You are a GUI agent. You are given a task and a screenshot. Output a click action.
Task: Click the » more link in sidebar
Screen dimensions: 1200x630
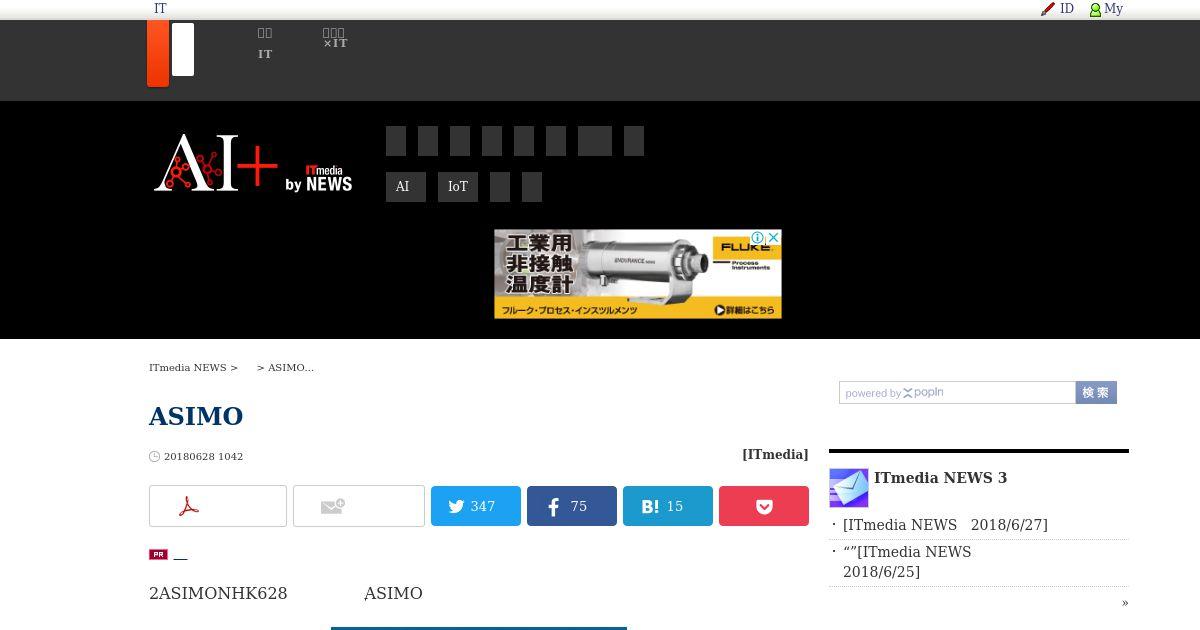point(1125,602)
